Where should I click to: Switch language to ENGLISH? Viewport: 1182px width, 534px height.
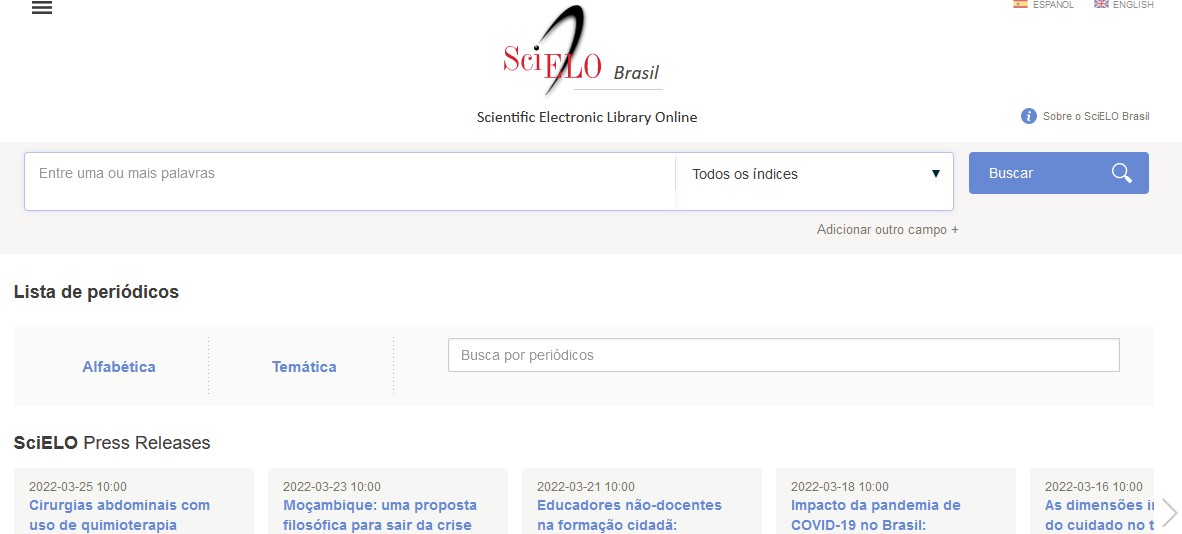pyautogui.click(x=1133, y=5)
